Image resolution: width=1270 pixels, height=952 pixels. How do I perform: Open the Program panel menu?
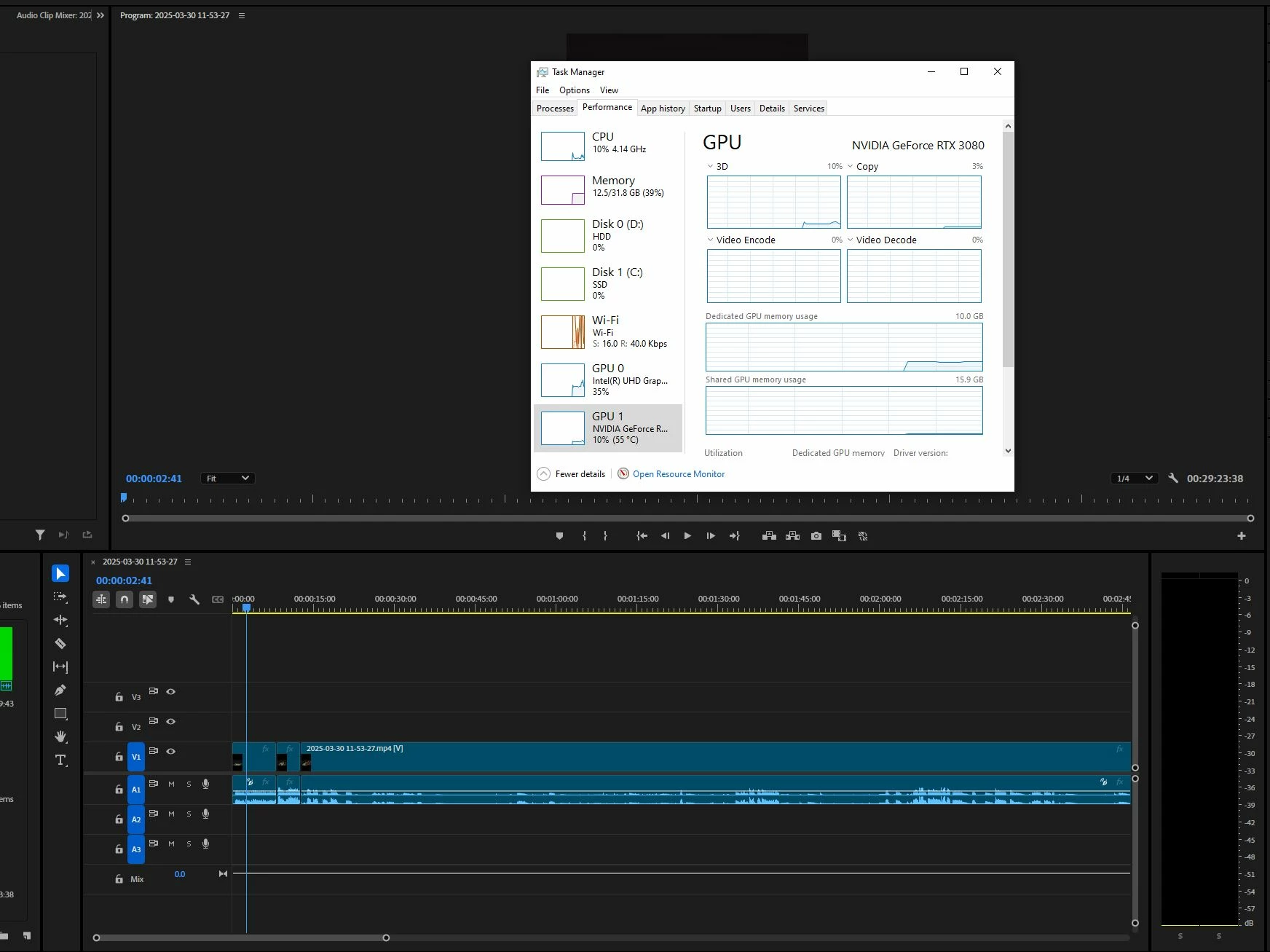pos(242,15)
